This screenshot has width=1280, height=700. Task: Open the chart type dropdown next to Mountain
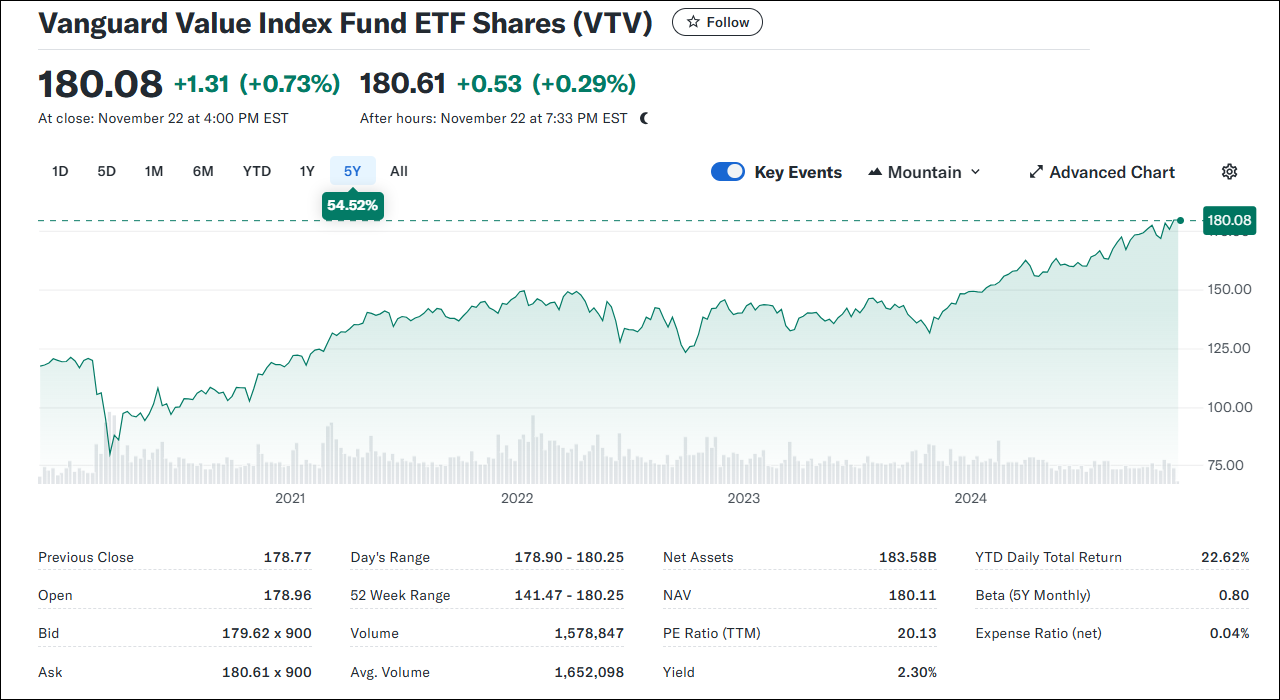click(x=975, y=171)
